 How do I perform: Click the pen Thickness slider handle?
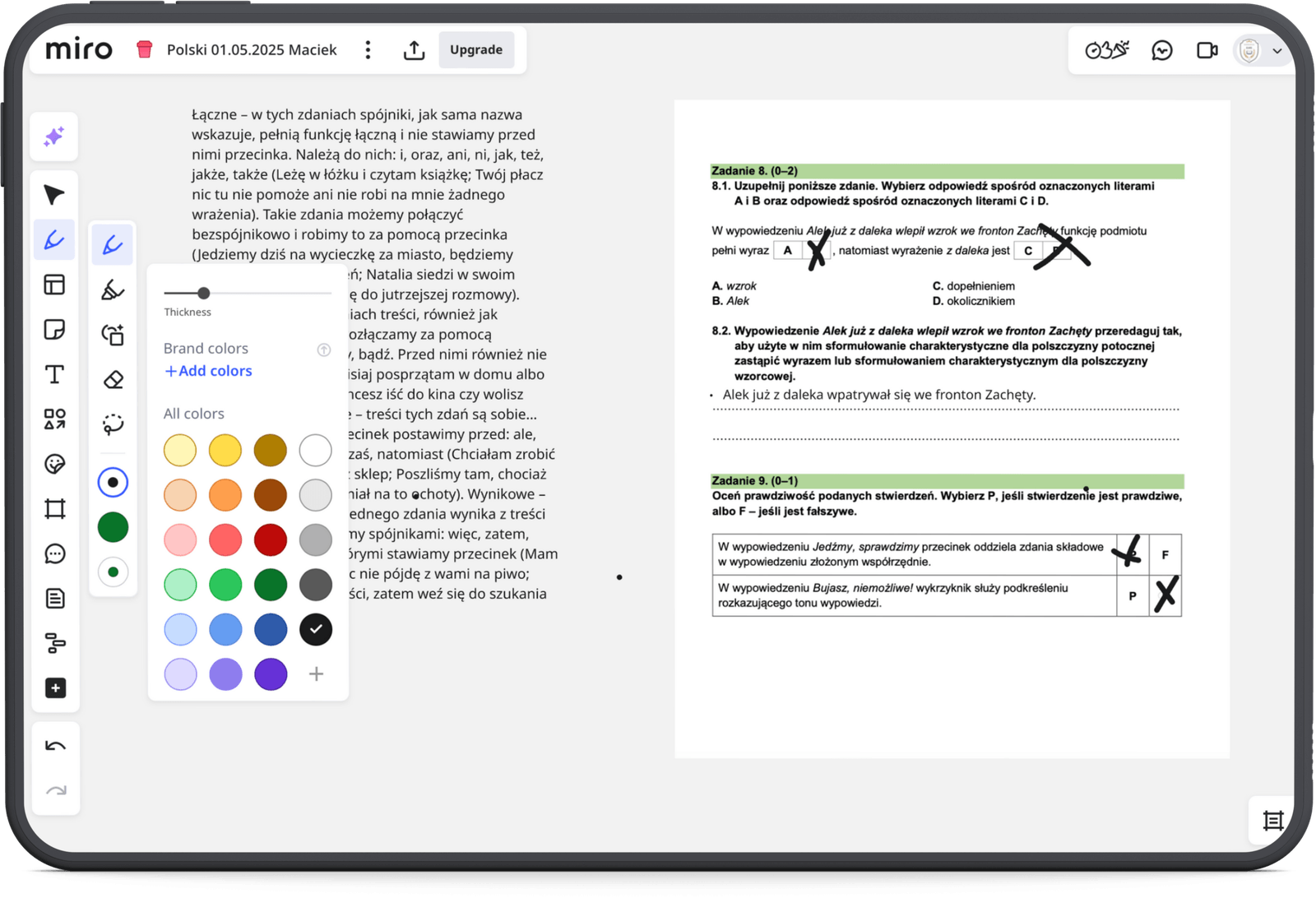pos(204,293)
